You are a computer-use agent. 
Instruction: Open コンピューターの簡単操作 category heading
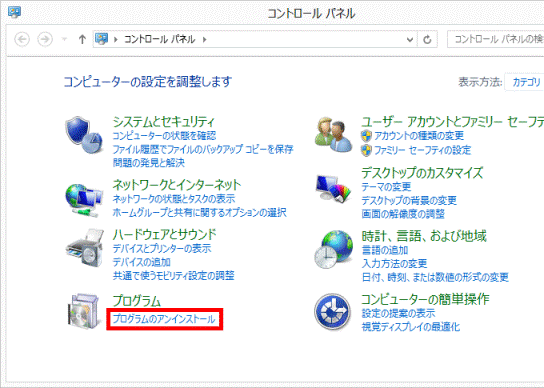tap(425, 299)
